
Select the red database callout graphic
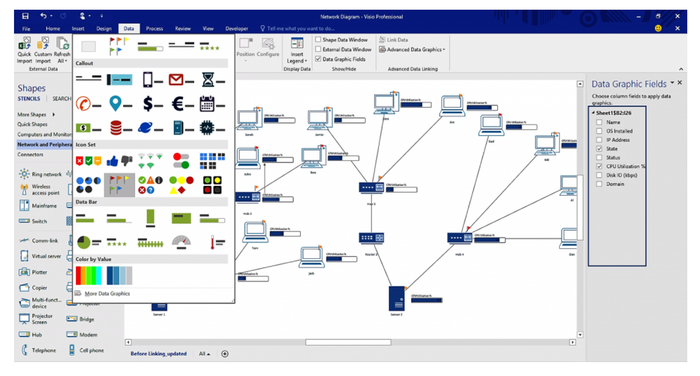tap(120, 128)
